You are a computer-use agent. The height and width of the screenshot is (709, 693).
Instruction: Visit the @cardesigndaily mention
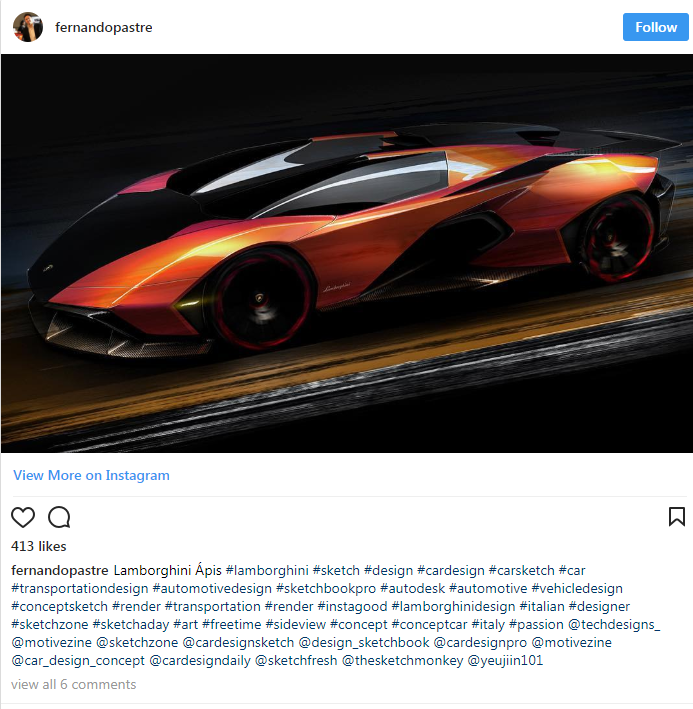[200, 661]
